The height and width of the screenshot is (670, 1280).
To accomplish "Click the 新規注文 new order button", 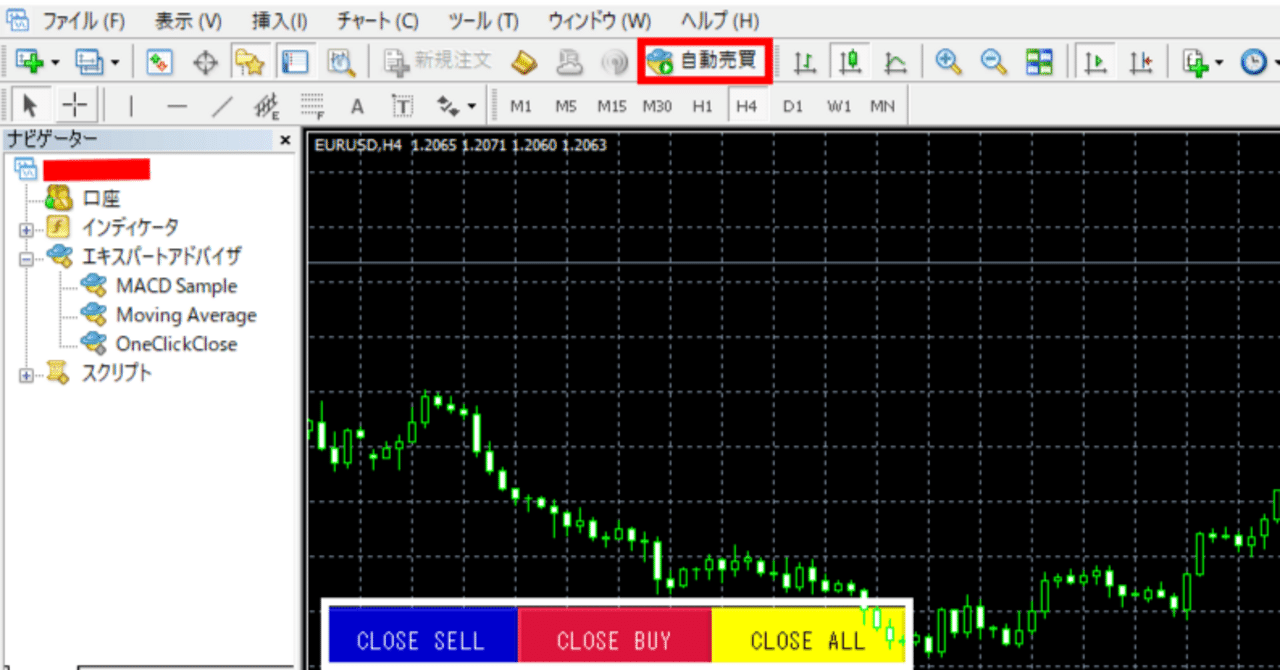I will 439,62.
